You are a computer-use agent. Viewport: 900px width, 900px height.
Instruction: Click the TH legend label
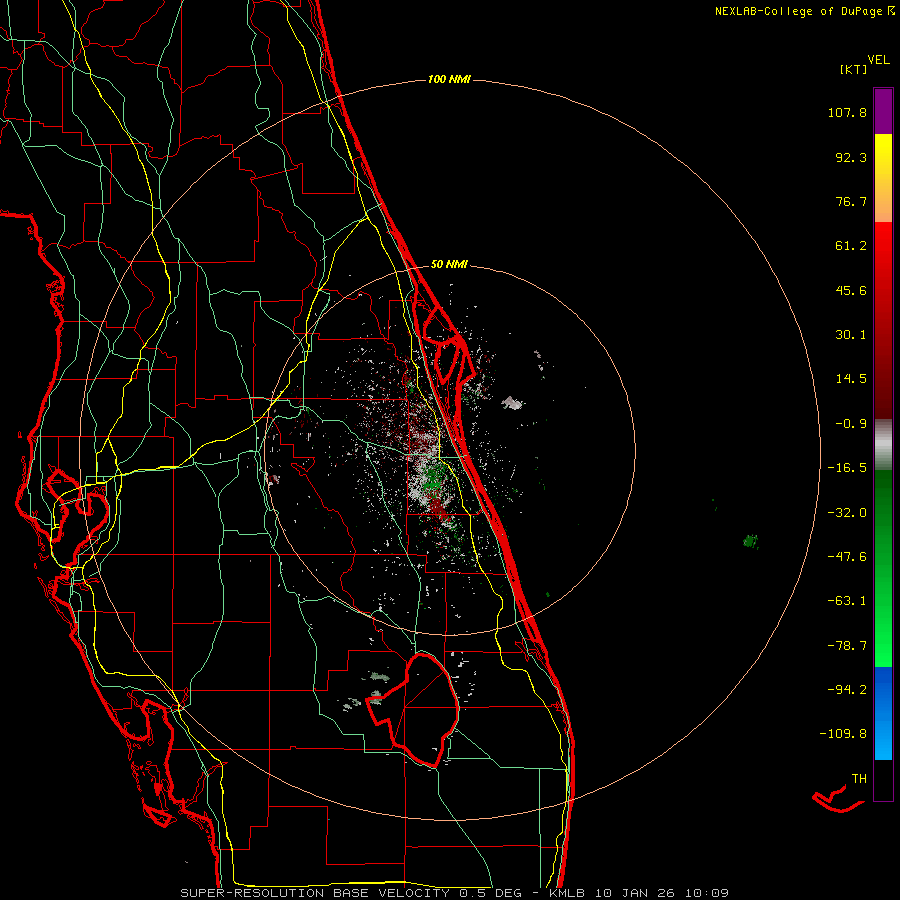tap(859, 779)
